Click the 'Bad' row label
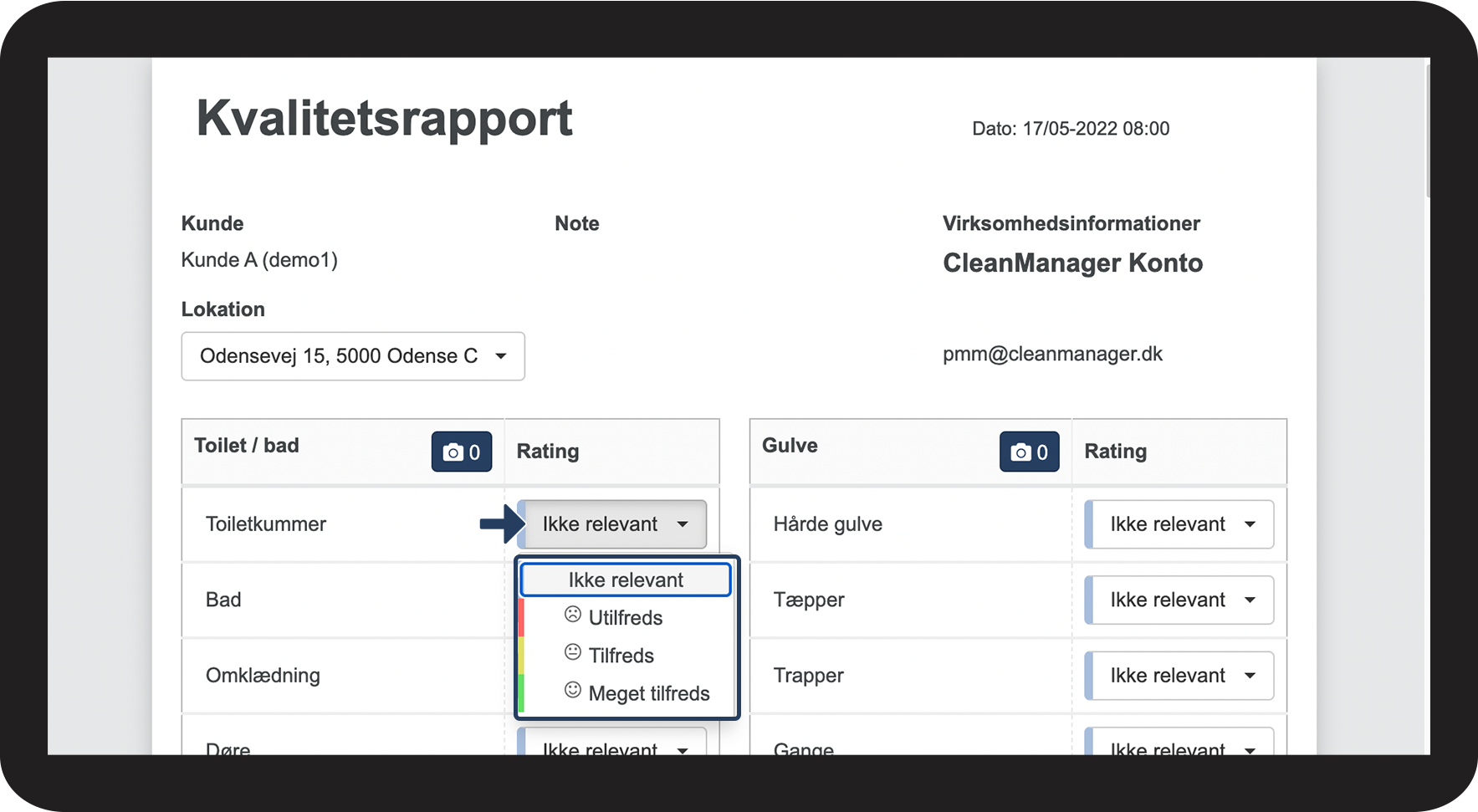The height and width of the screenshot is (812, 1478). coord(223,600)
